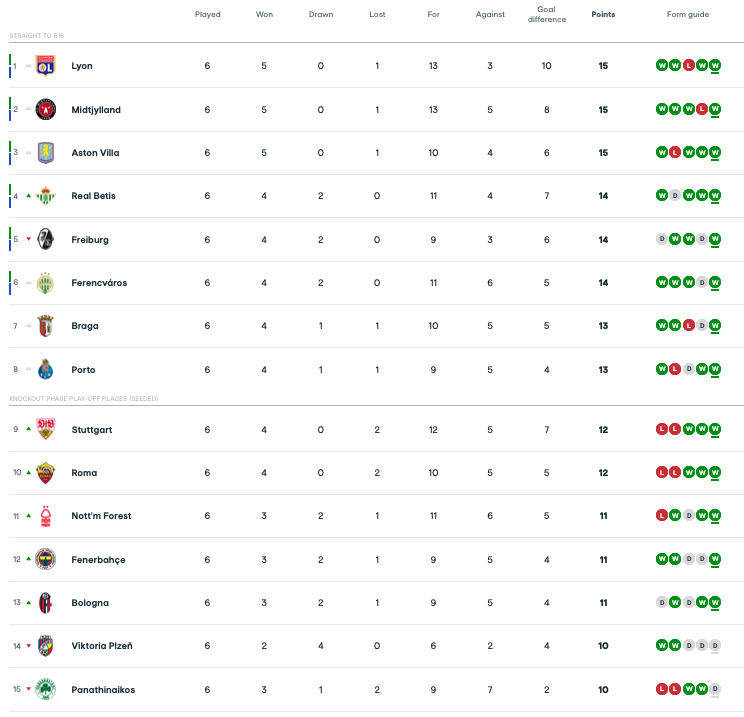This screenshot has height=717, width=744.
Task: Click the Form guide column header
Action: 688,14
